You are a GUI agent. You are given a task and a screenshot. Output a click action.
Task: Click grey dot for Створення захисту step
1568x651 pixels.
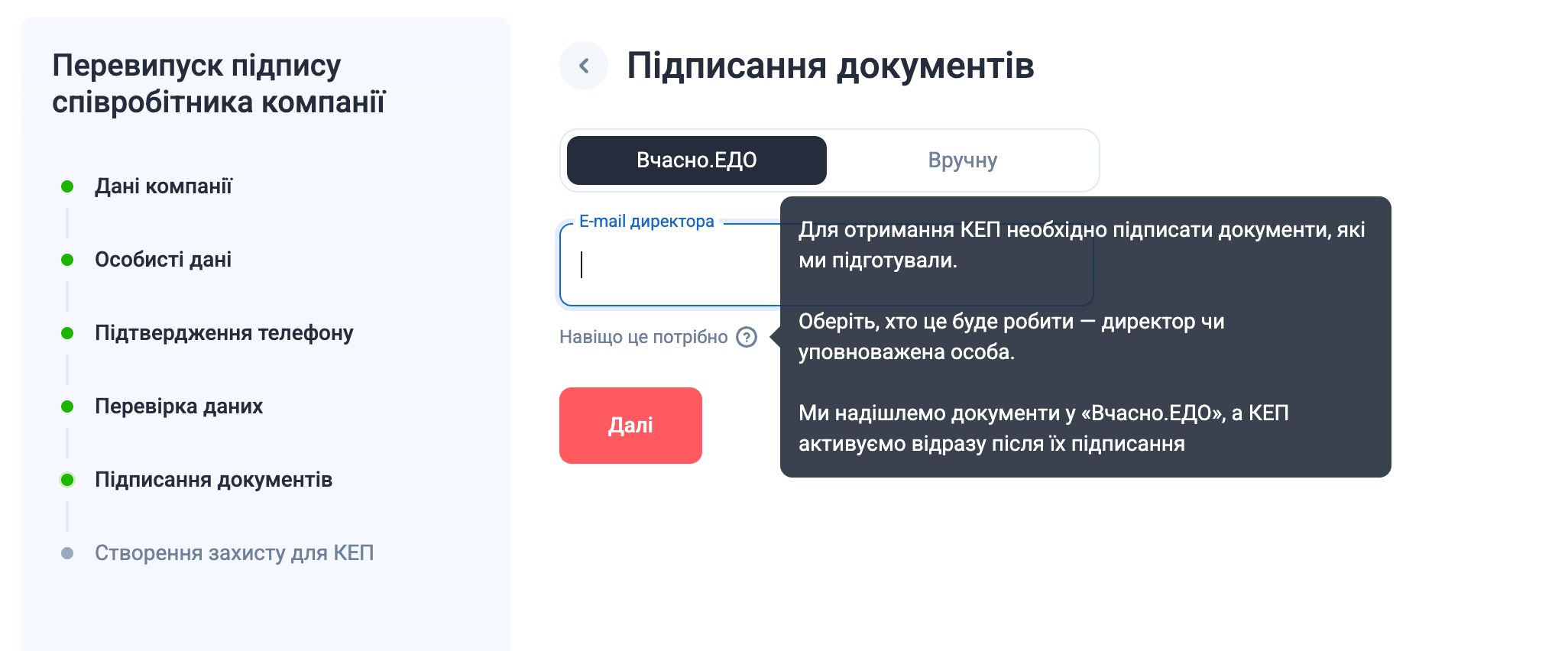[x=67, y=553]
